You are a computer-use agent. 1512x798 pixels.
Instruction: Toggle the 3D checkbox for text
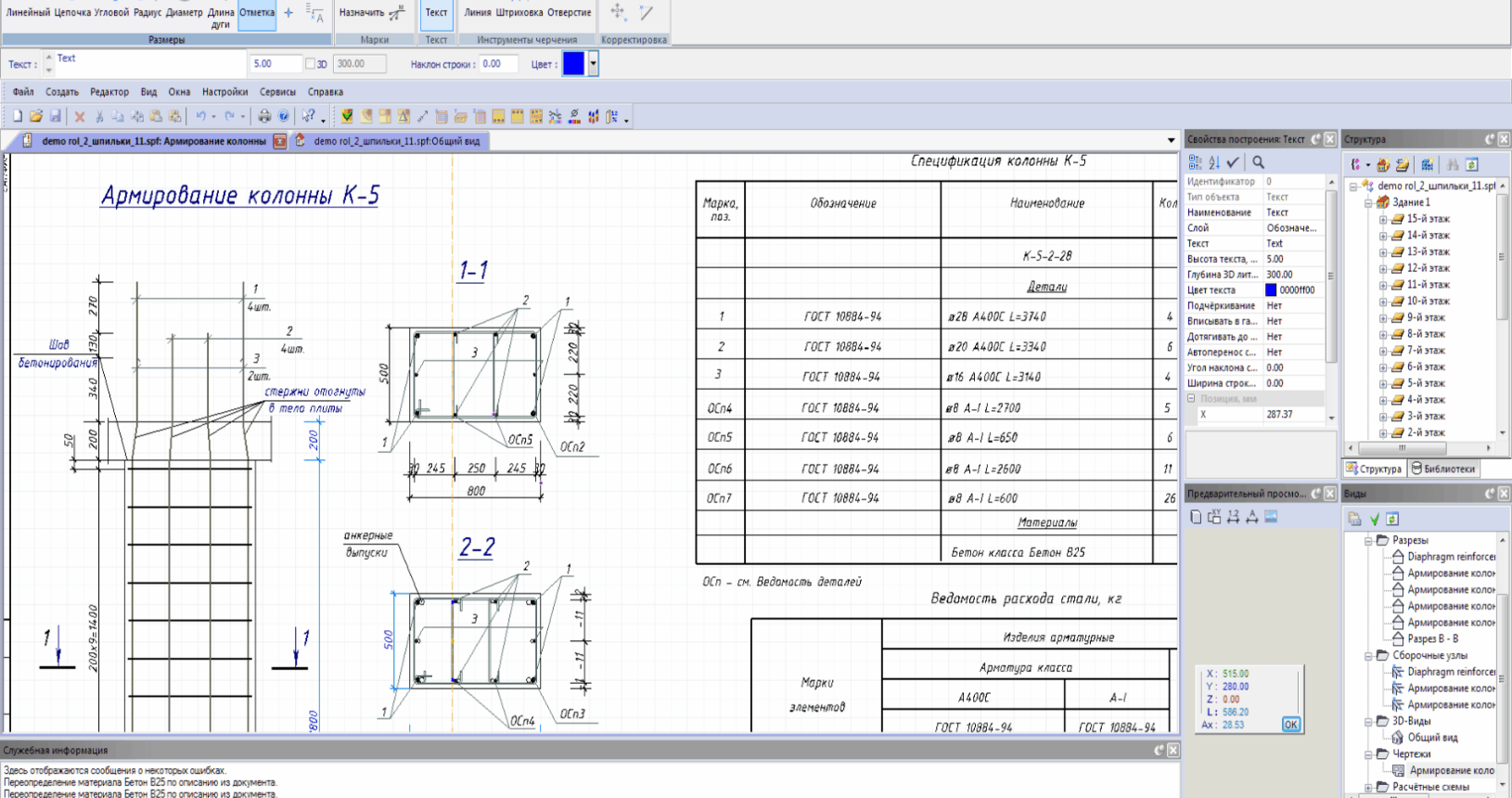pyautogui.click(x=311, y=64)
